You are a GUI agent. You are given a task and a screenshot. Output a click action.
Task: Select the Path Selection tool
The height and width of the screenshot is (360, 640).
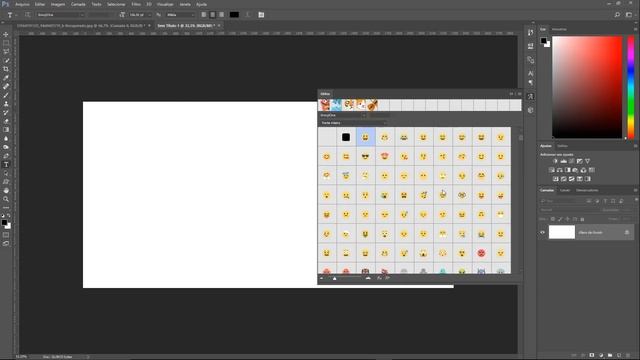pyautogui.click(x=6, y=173)
